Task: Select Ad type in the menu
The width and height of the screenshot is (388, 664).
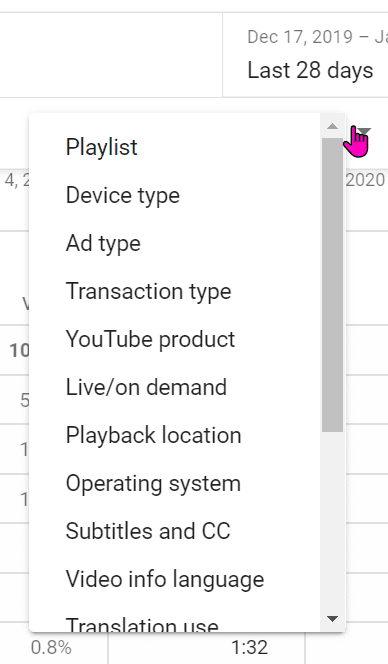Action: (175, 243)
